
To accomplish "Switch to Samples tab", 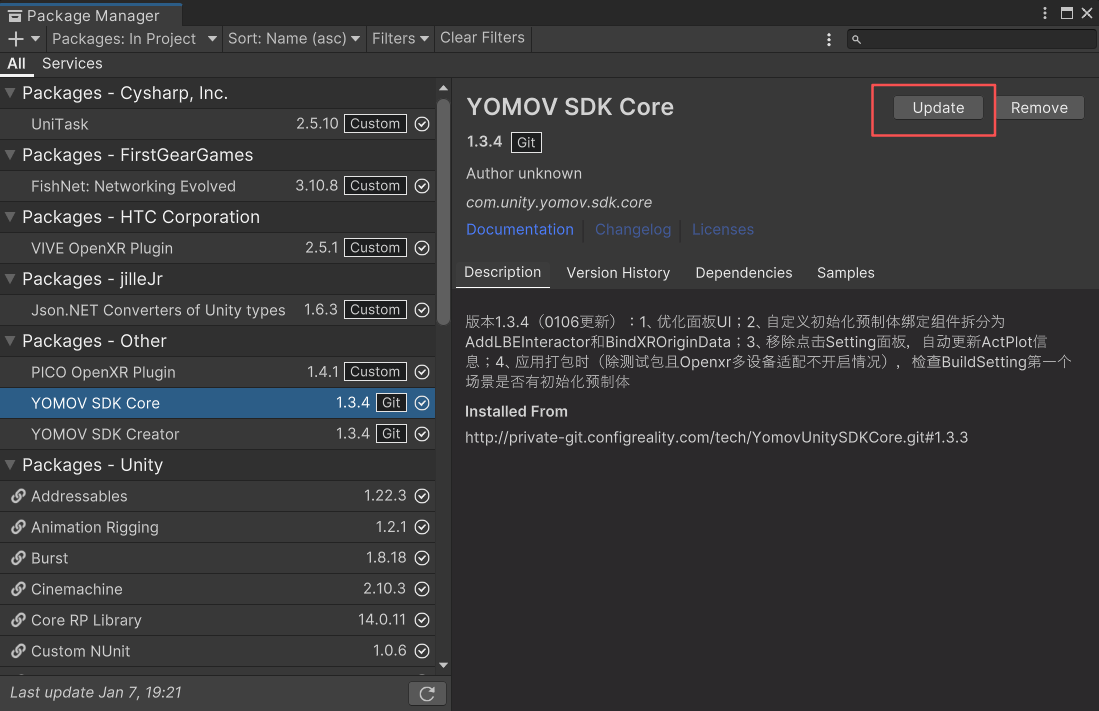I will (845, 273).
